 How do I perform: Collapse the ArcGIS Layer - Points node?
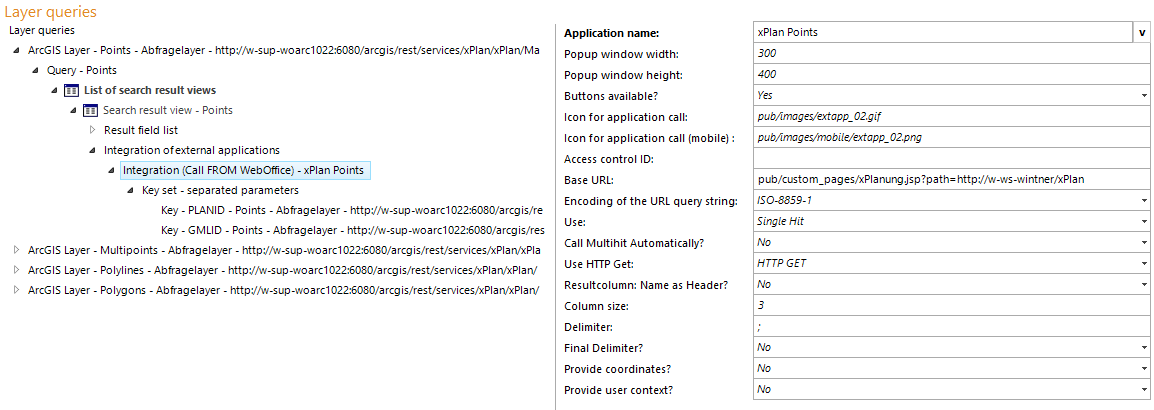click(17, 51)
